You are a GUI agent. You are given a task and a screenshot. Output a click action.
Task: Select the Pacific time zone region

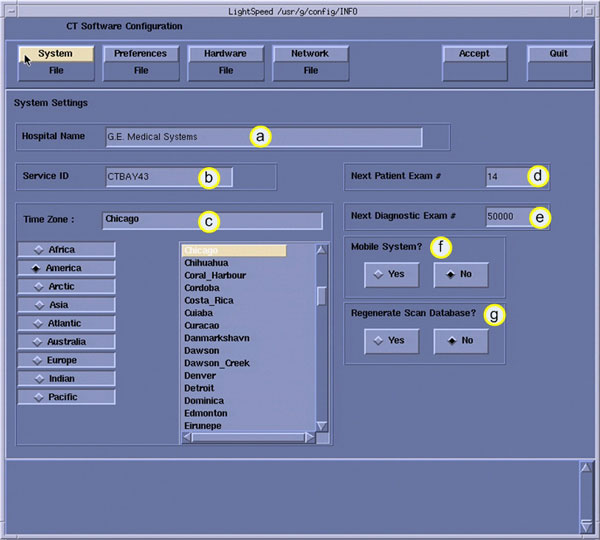coord(68,397)
